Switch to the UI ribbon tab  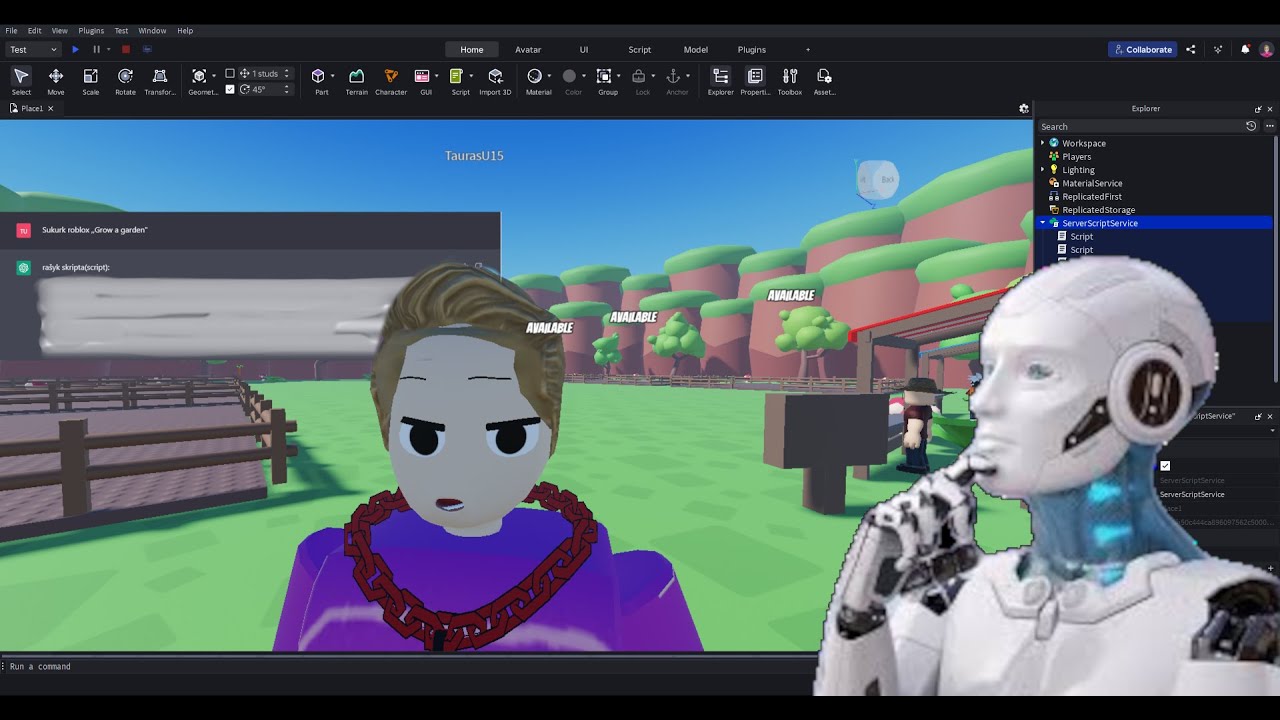pyautogui.click(x=584, y=49)
